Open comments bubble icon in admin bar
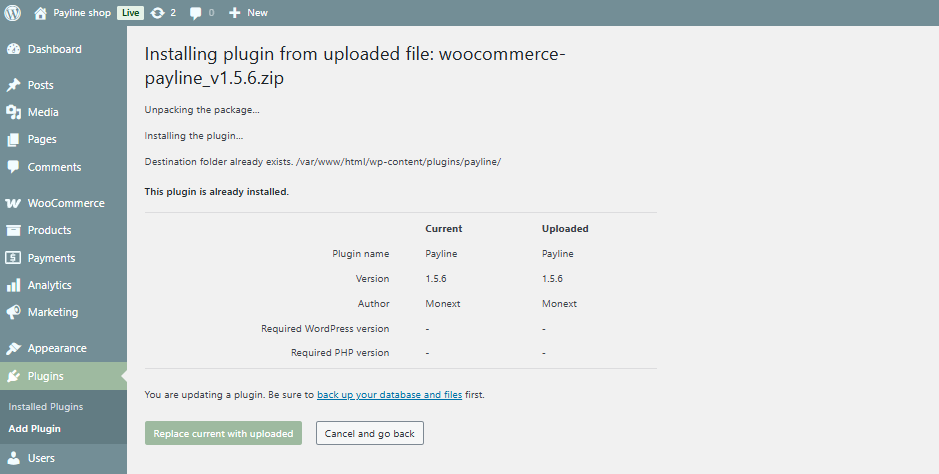The image size is (939, 474). (196, 13)
